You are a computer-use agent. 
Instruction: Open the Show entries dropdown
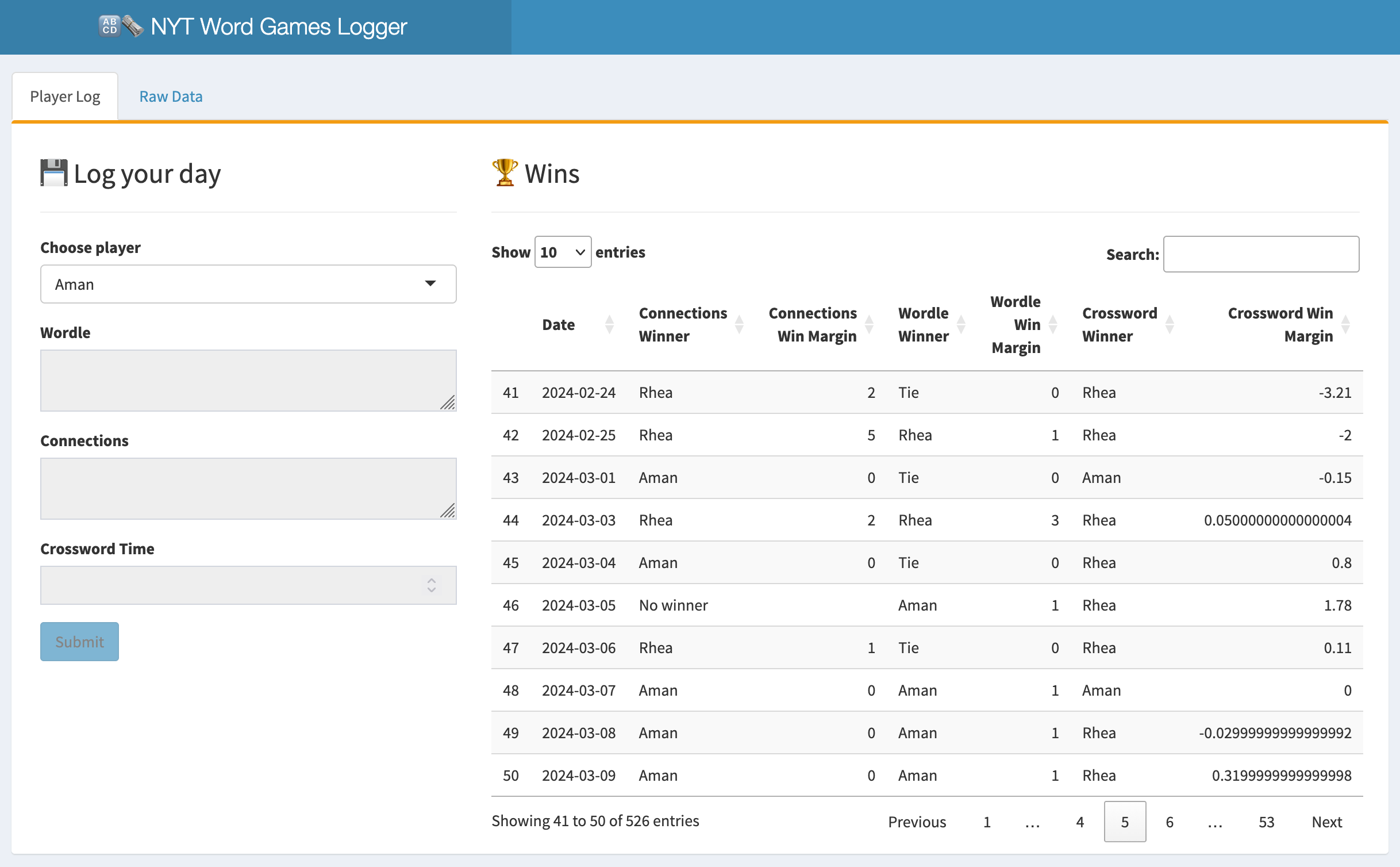coord(562,252)
